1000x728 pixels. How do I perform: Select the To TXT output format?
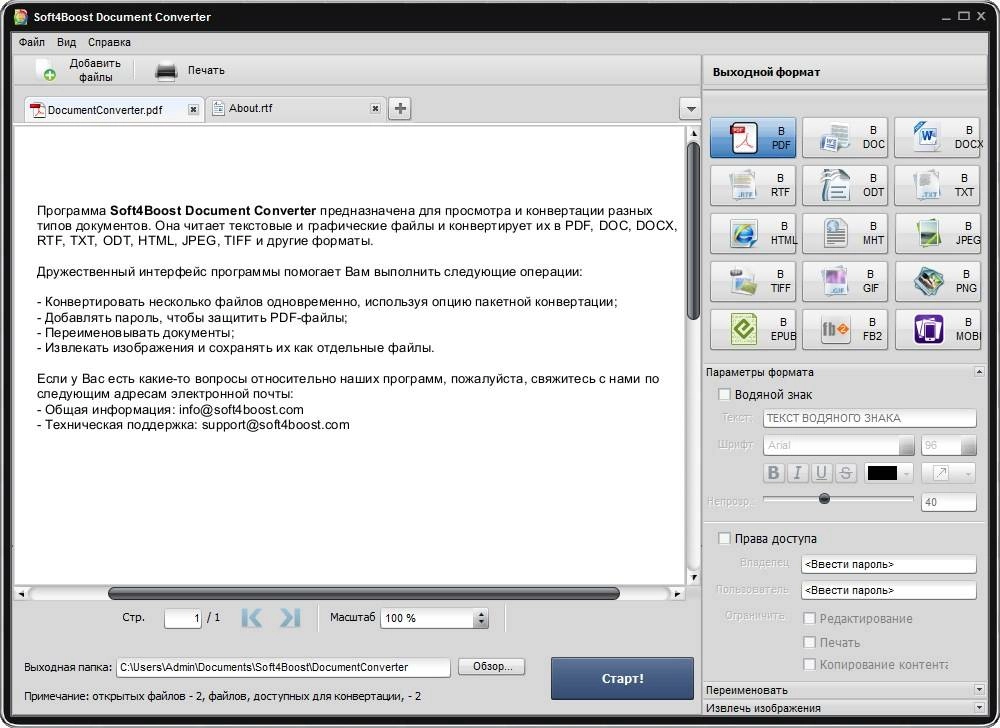click(938, 185)
